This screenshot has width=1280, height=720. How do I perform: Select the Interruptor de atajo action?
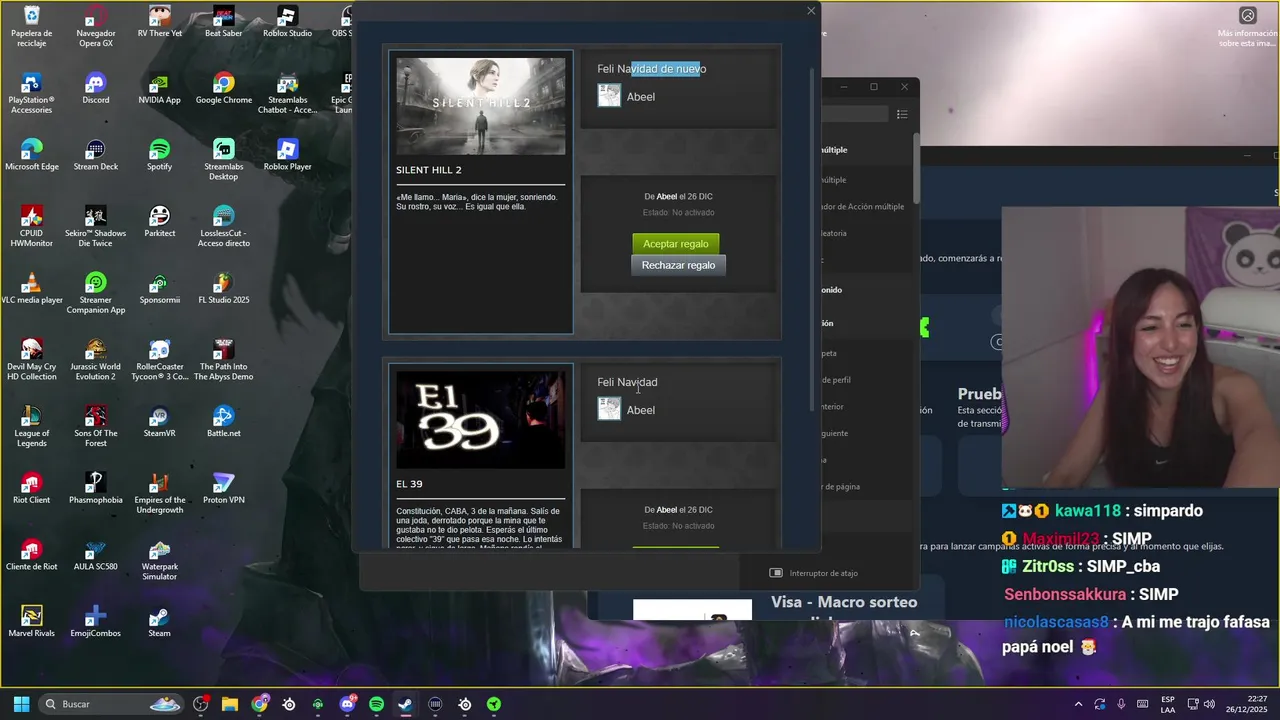(814, 573)
